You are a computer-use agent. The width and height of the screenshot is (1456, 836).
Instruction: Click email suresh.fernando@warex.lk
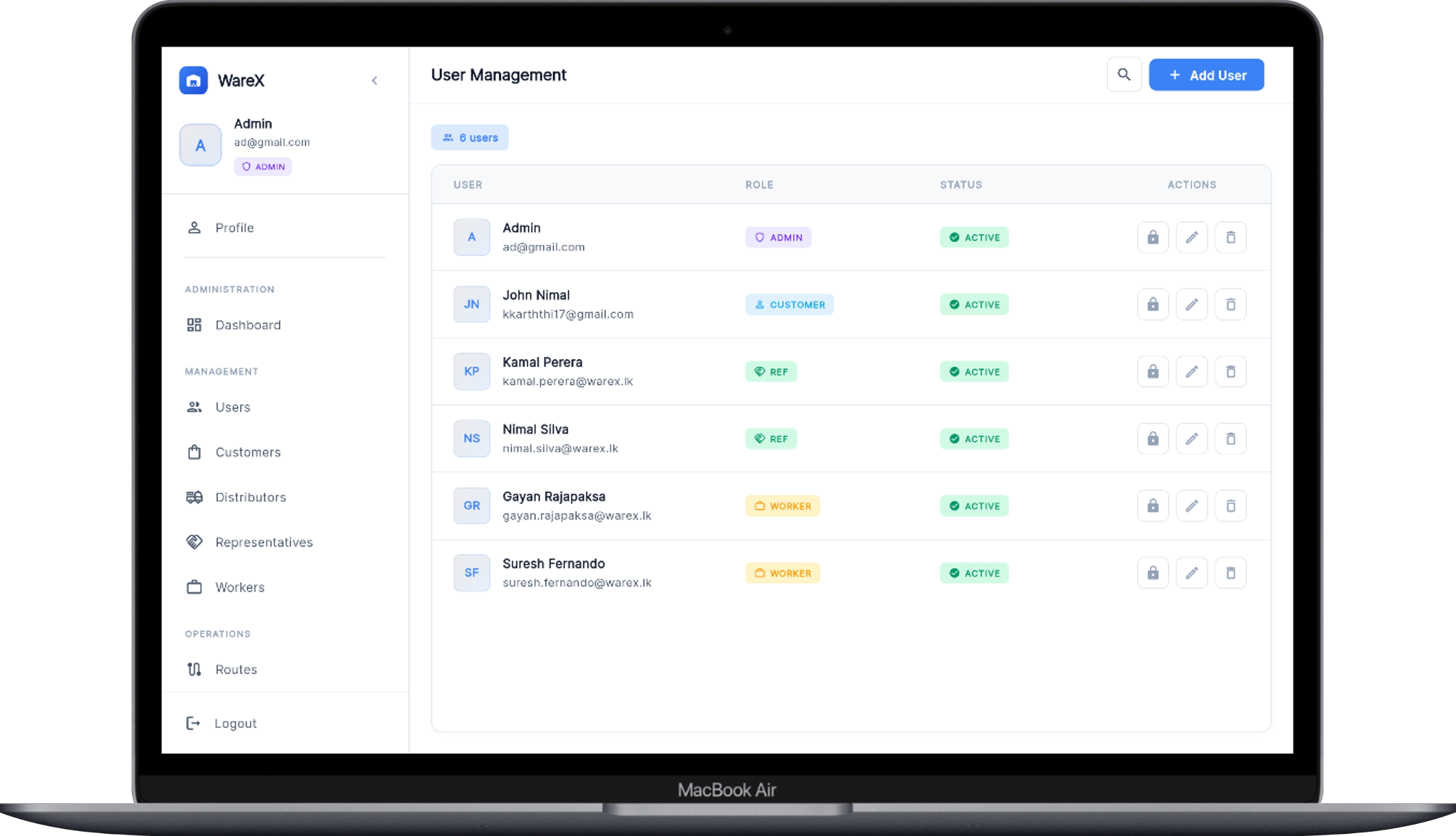coord(577,583)
